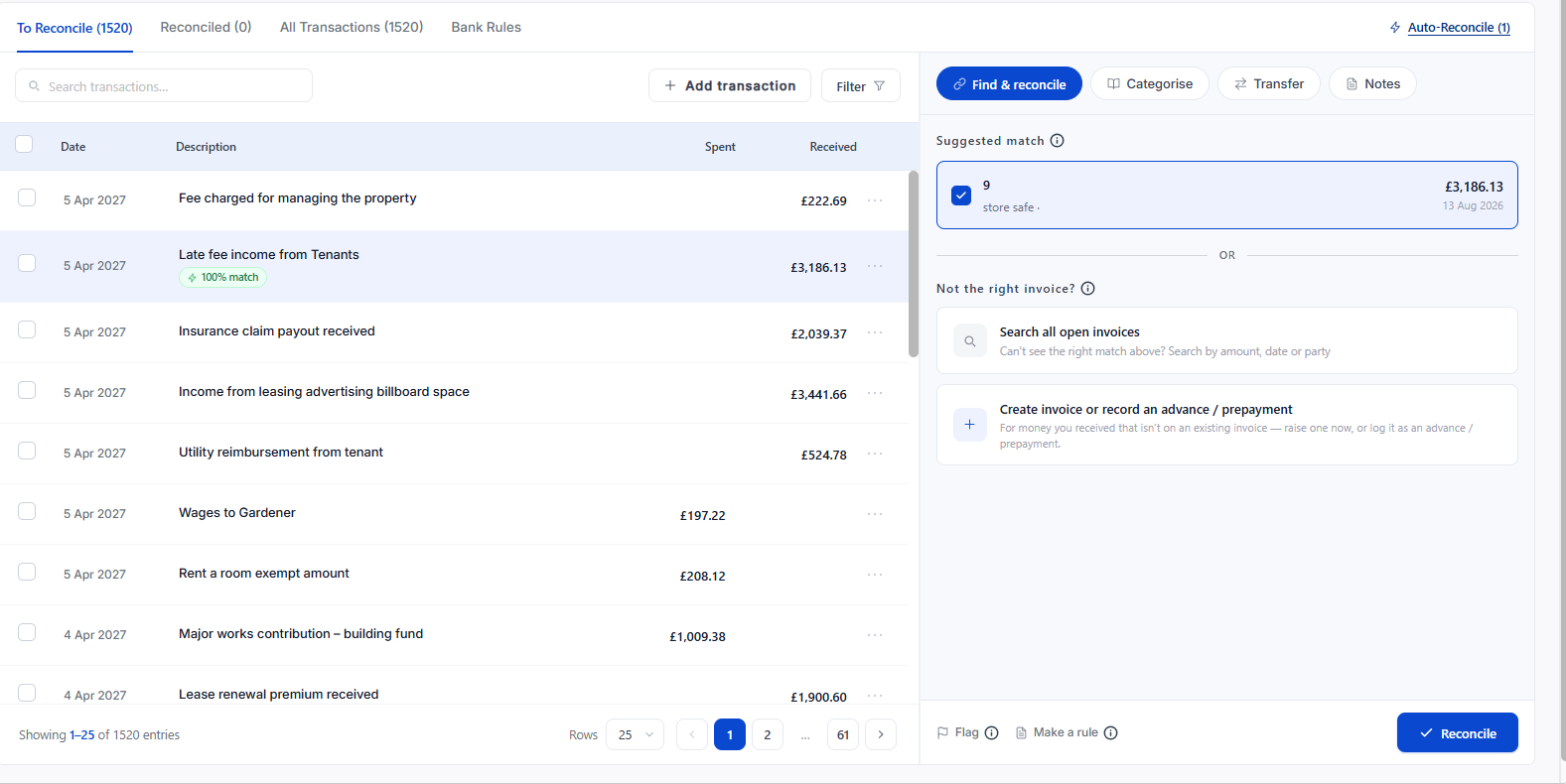Open the Notes tab
Image resolution: width=1566 pixels, height=784 pixels.
pos(1373,84)
